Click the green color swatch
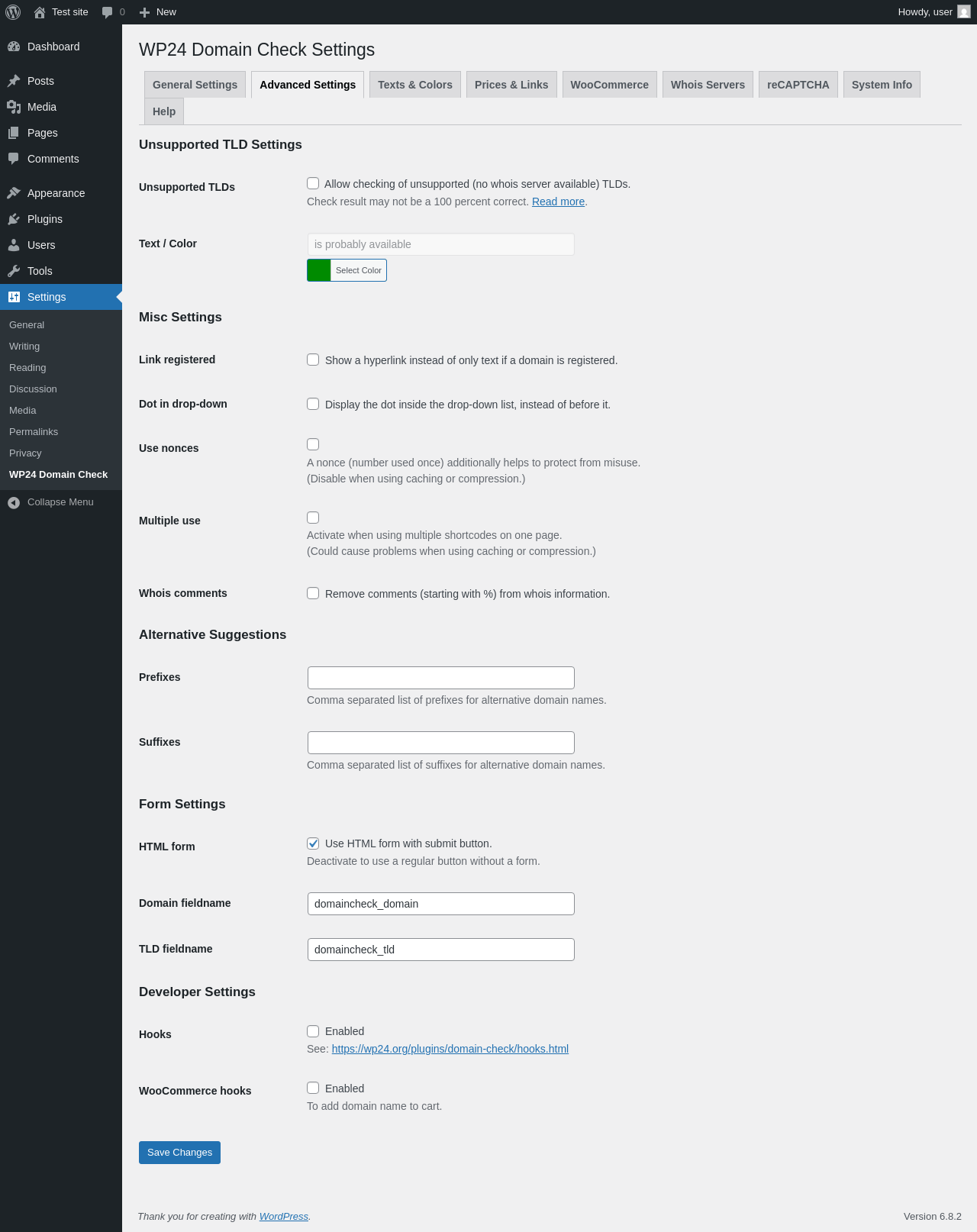The height and width of the screenshot is (1232, 977). pos(319,270)
